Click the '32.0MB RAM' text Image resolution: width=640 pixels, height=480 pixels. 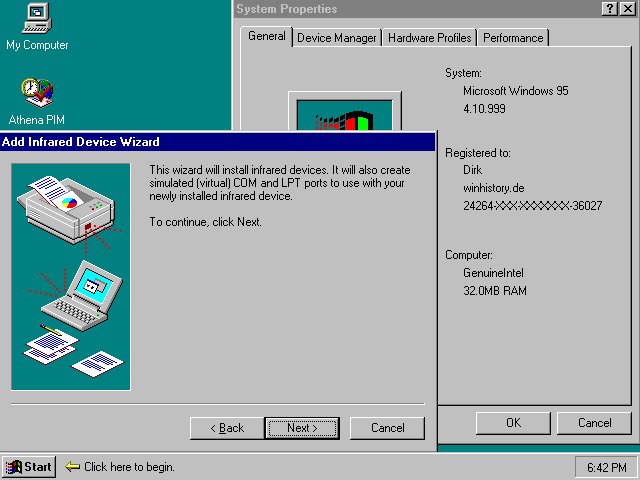(495, 291)
